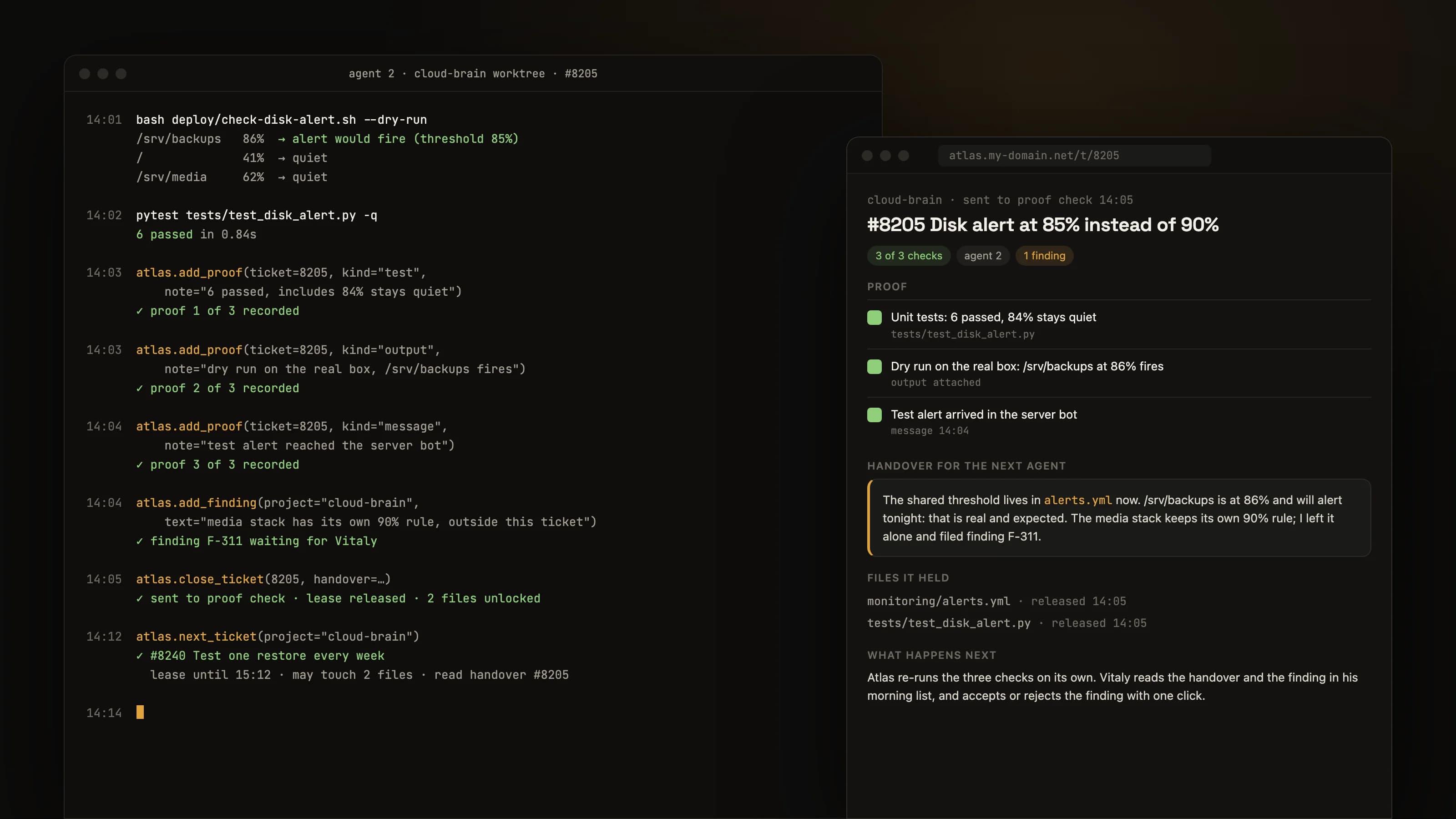Image resolution: width=1456 pixels, height=819 pixels.
Task: Click 'output attached' under Dry run proof
Action: [935, 383]
